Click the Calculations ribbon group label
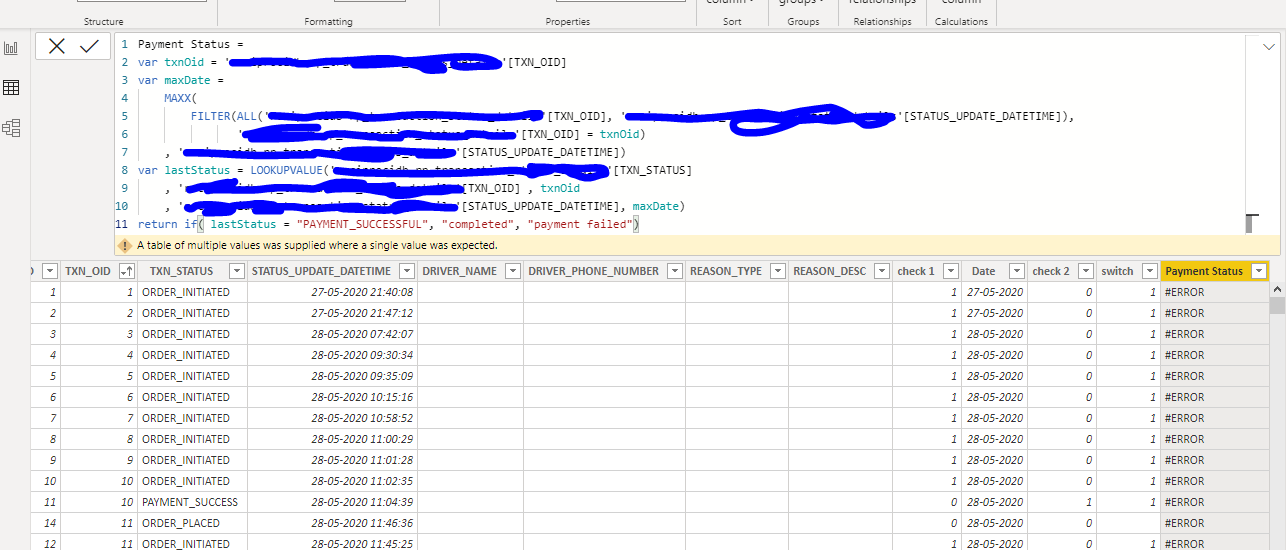This screenshot has height=550, width=1286. tap(961, 21)
